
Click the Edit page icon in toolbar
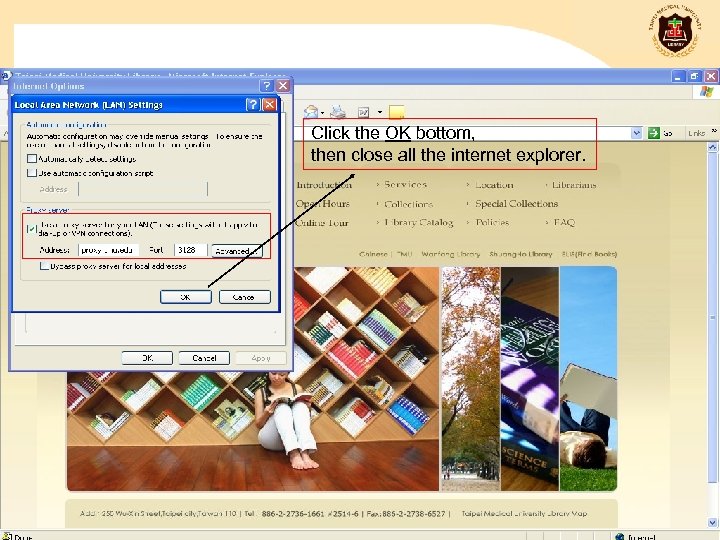(364, 112)
